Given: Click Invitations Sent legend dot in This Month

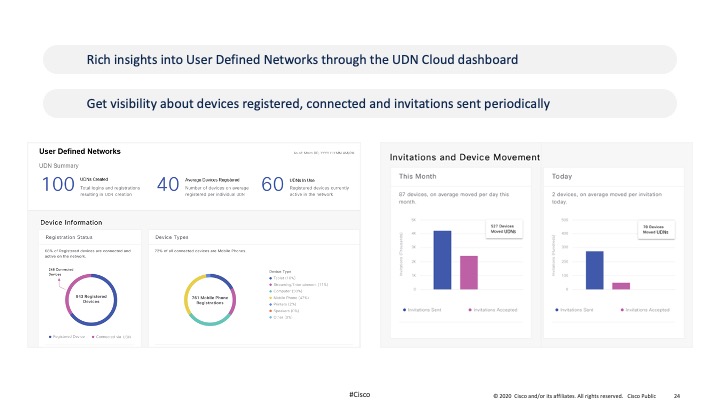Looking at the screenshot, I should 405,310.
